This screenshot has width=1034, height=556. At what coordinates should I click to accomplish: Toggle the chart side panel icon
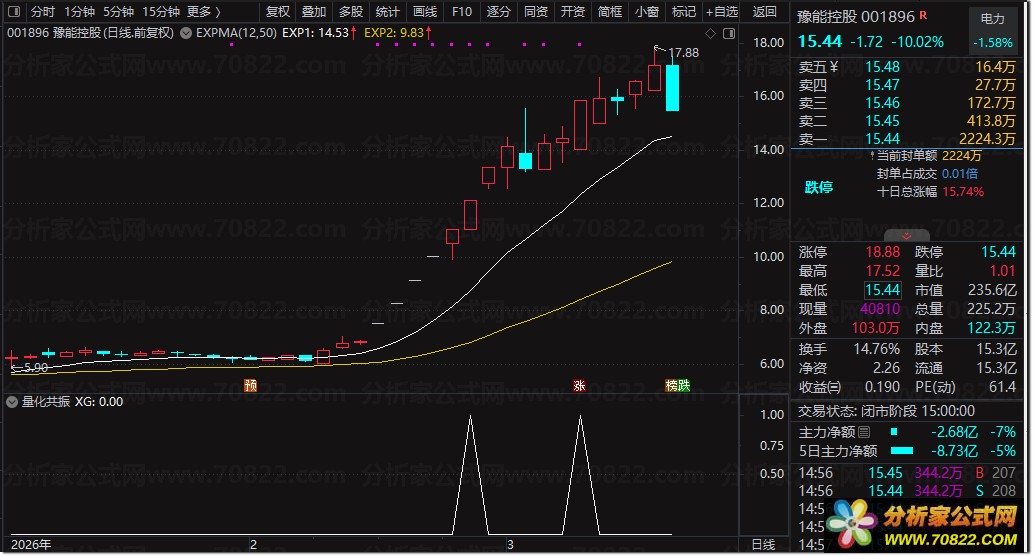729,34
